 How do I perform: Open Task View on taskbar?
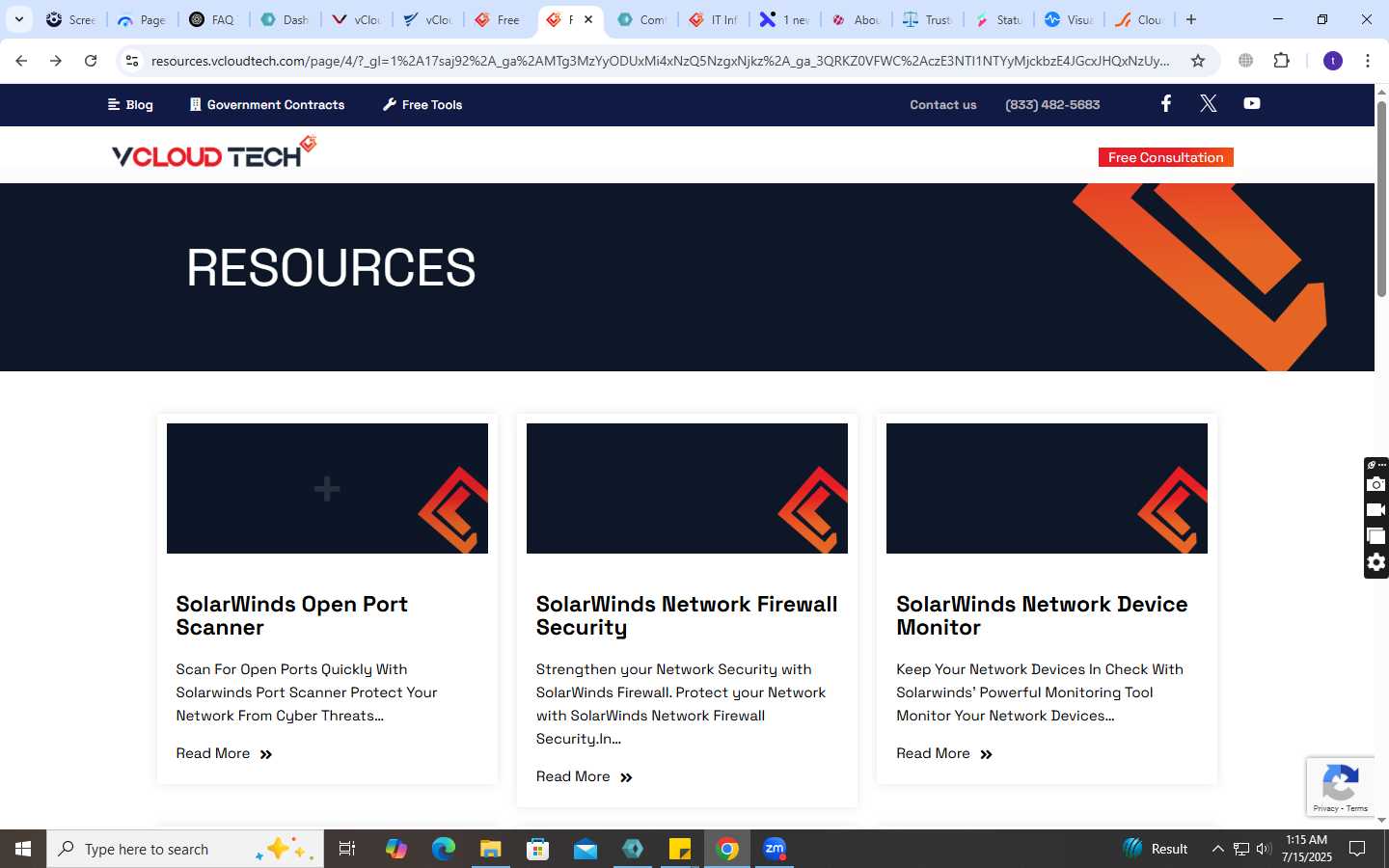[347, 849]
